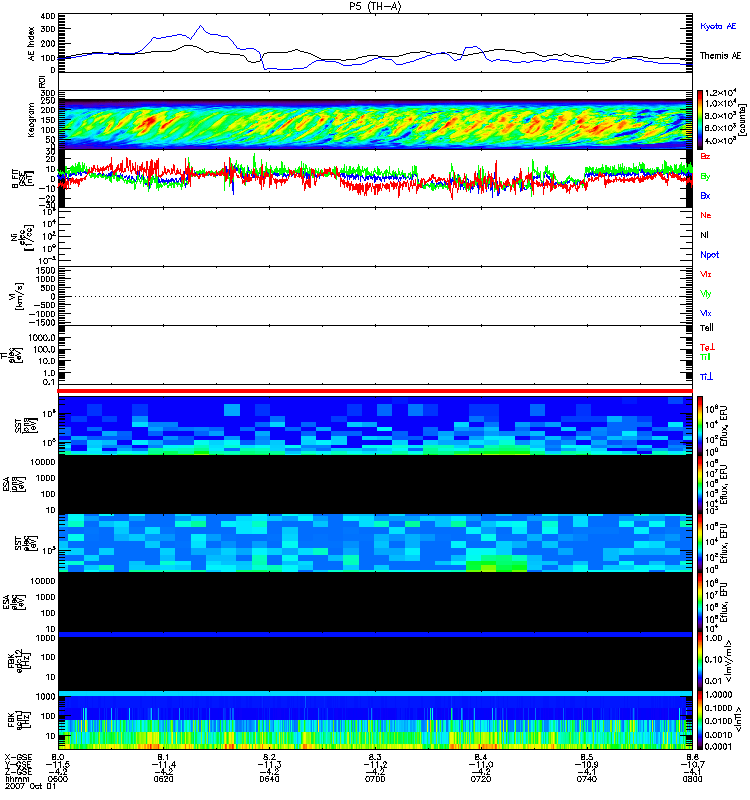Click the date label "2007 Oct 01"

(x=30, y=787)
